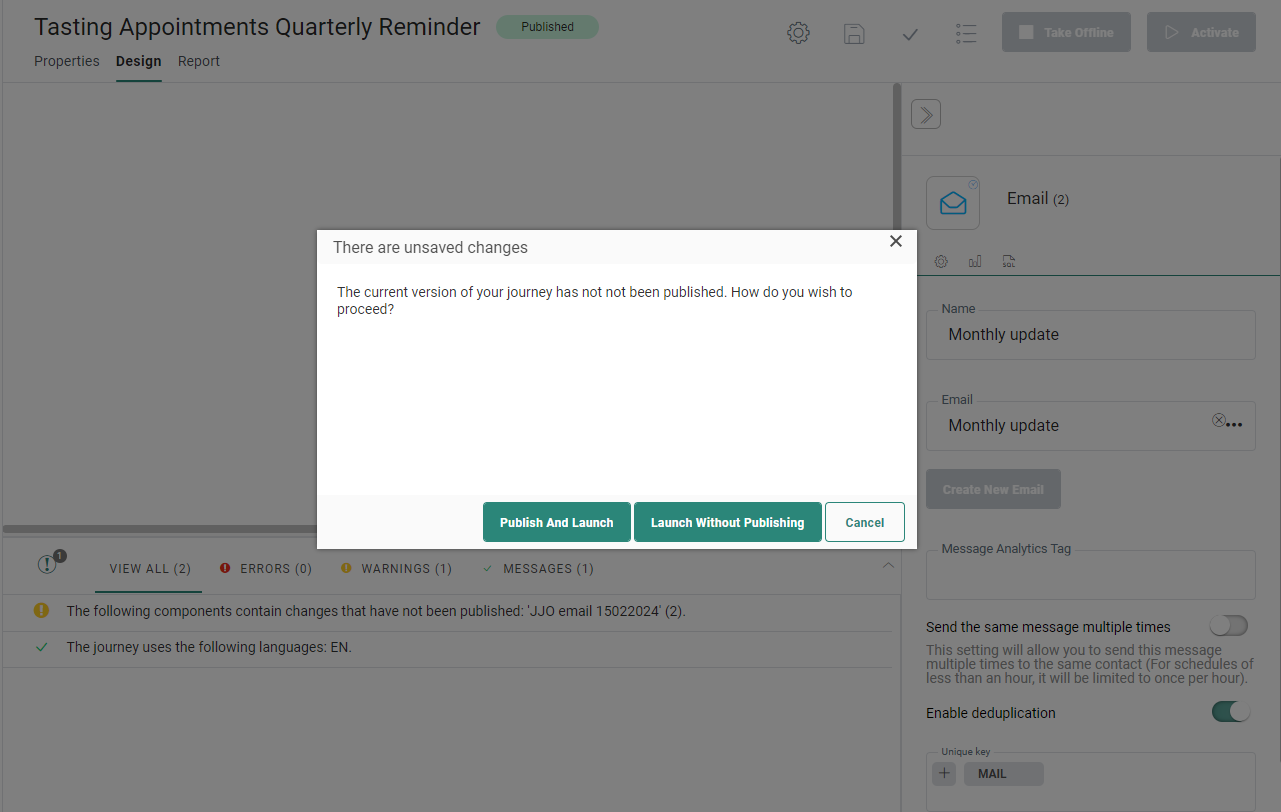The image size is (1281, 812).
Task: Open the SQL icon in Email panel
Action: point(1009,262)
